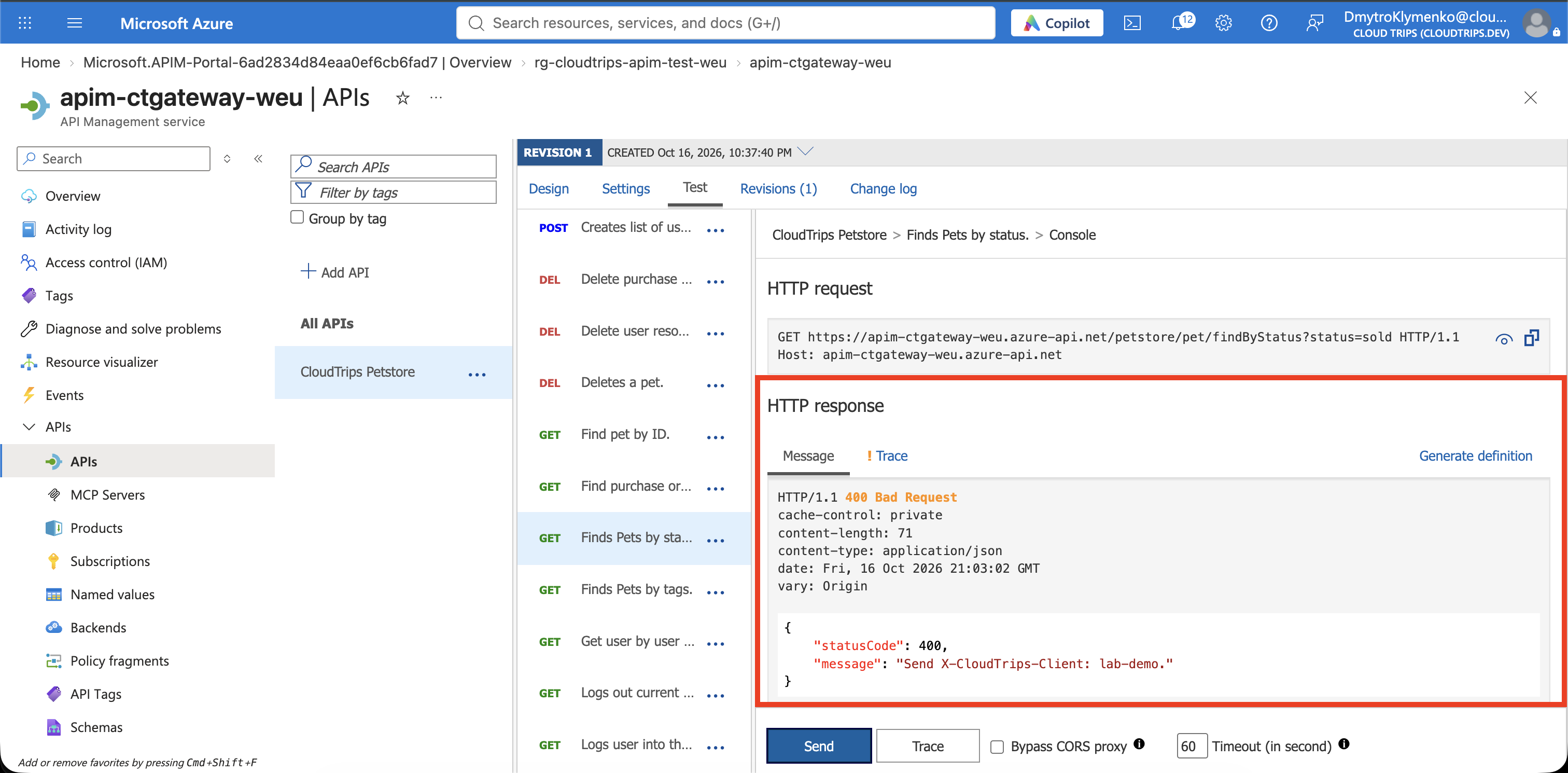Open CloudTrips Petstore ellipsis menu

tap(477, 375)
